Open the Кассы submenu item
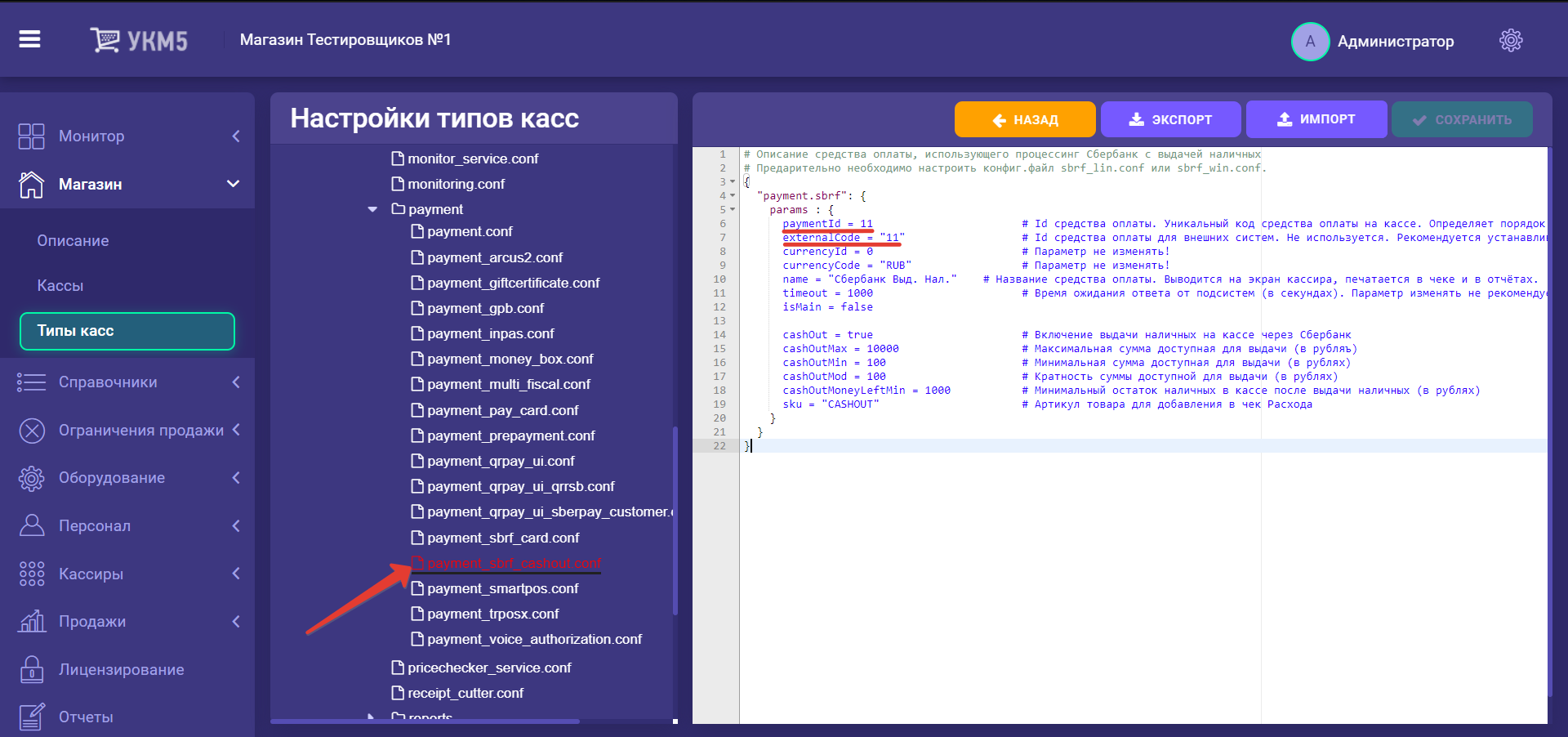Image resolution: width=1568 pixels, height=737 pixels. (x=60, y=286)
